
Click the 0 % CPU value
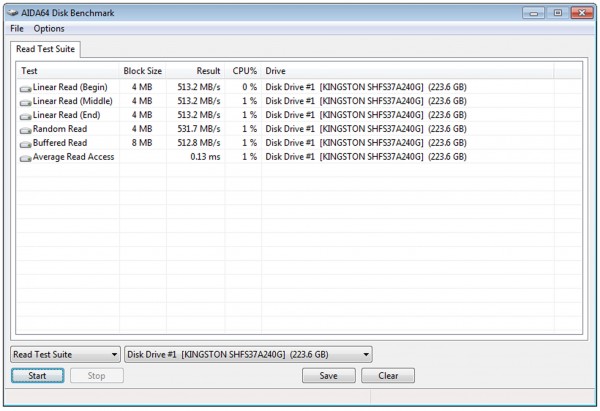coord(249,87)
